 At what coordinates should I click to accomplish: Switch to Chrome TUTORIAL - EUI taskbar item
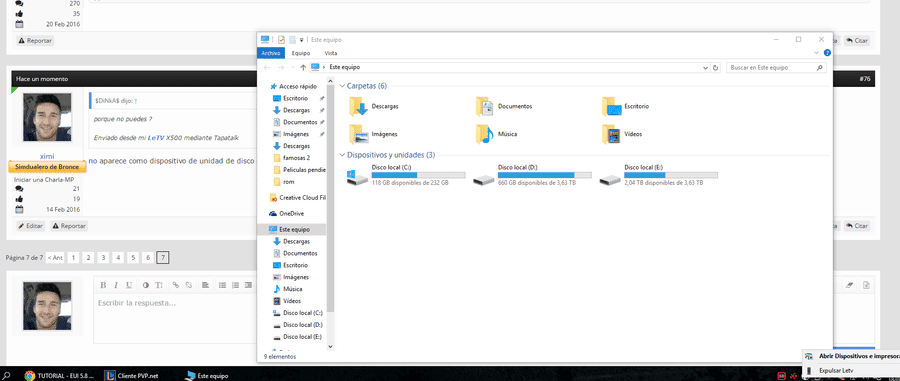59,376
